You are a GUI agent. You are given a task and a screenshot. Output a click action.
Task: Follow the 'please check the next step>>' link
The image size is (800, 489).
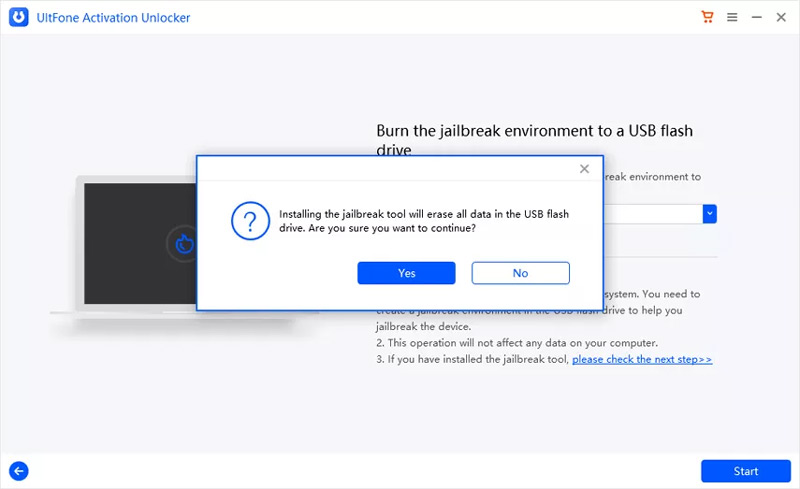tap(642, 359)
